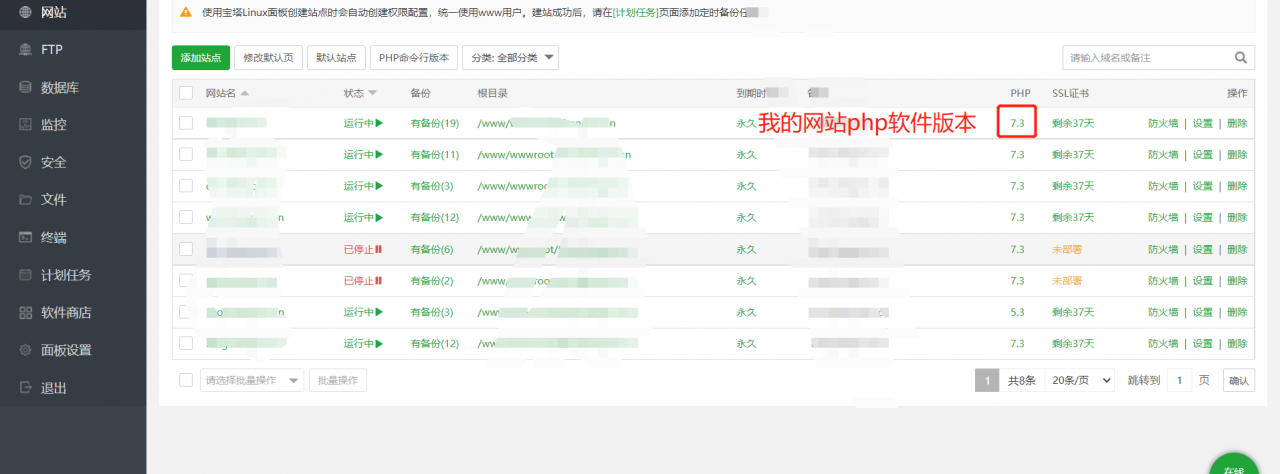Check the stopped row with 有备份(6)
The height and width of the screenshot is (474, 1280).
[x=186, y=249]
